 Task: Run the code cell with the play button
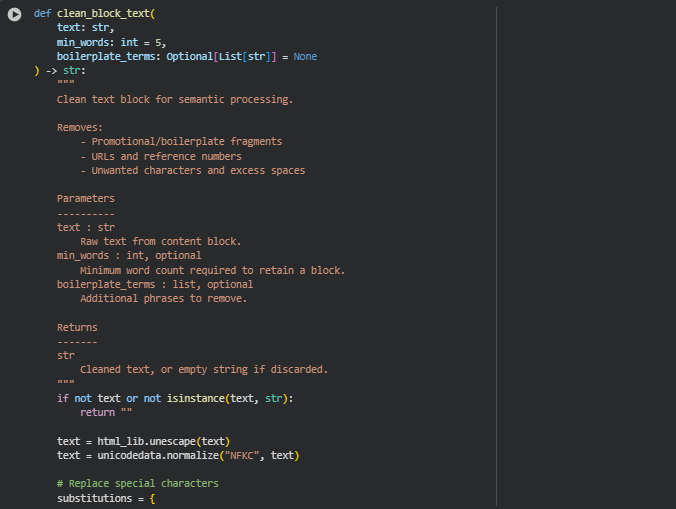(14, 15)
